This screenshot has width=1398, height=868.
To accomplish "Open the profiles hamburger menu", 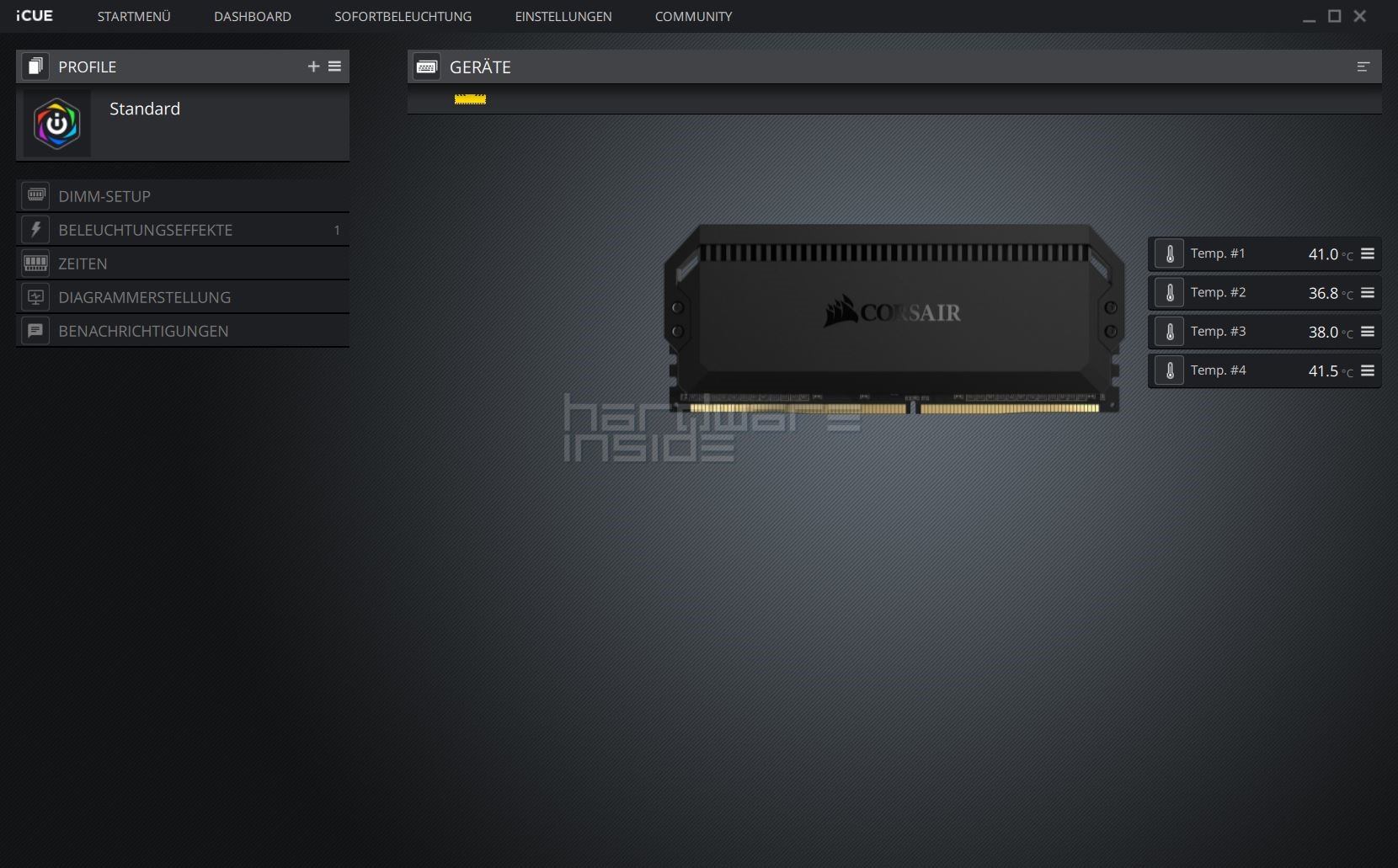I will coord(334,67).
